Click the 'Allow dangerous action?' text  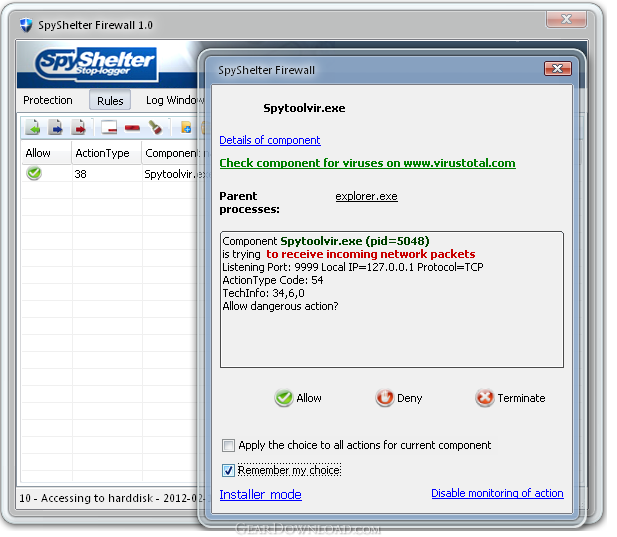280,306
